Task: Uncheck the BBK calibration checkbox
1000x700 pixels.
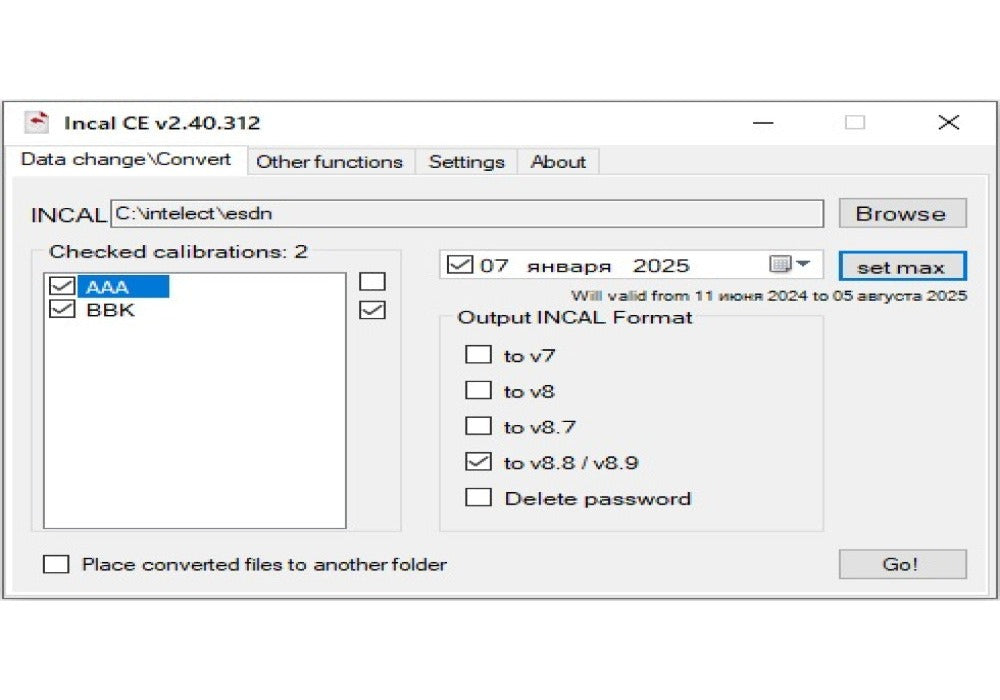Action: 62,310
